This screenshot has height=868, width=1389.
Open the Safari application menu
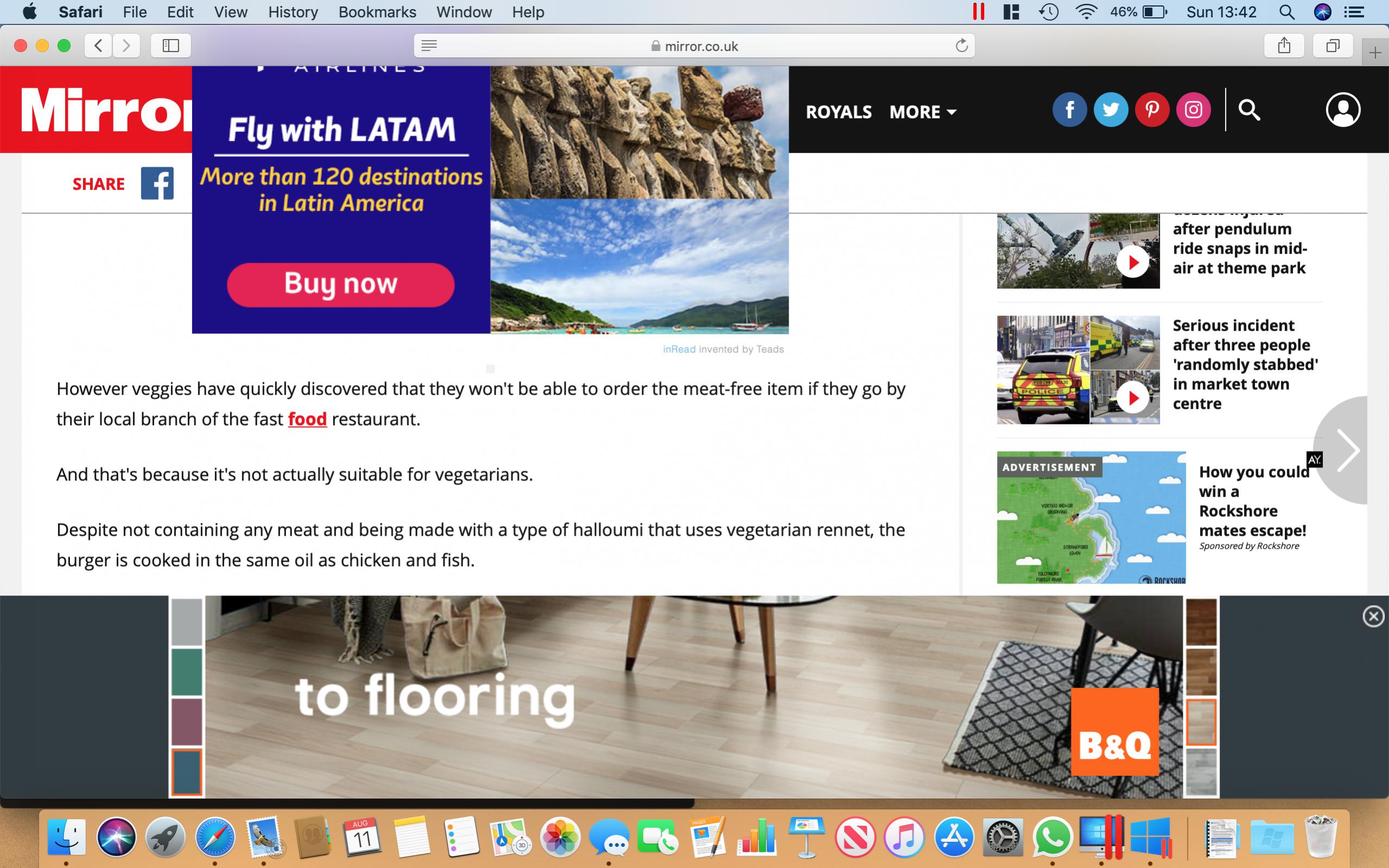(80, 12)
